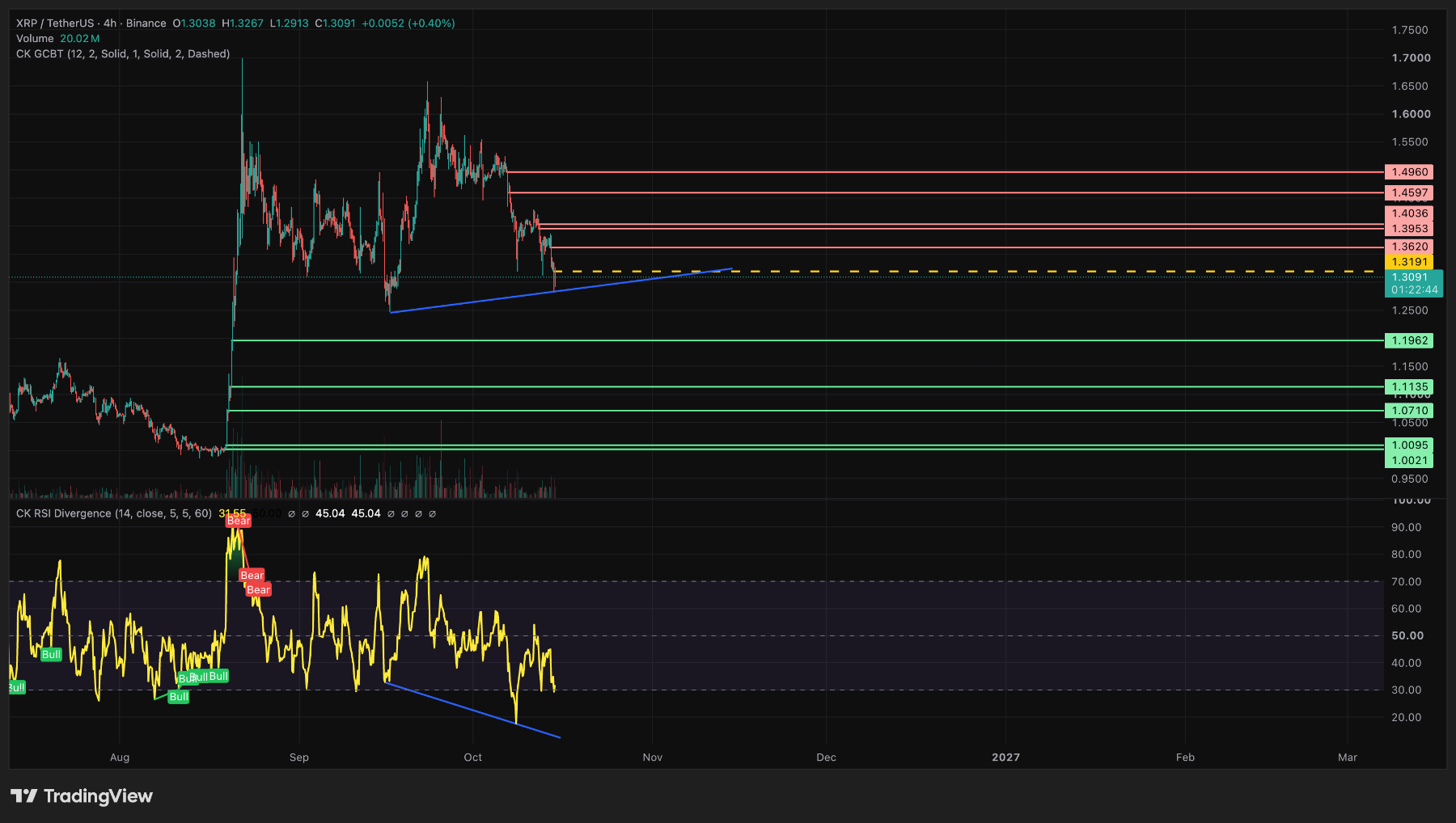Click the RSI axis 70.00 level
The height and width of the screenshot is (823, 1456).
click(x=1406, y=582)
